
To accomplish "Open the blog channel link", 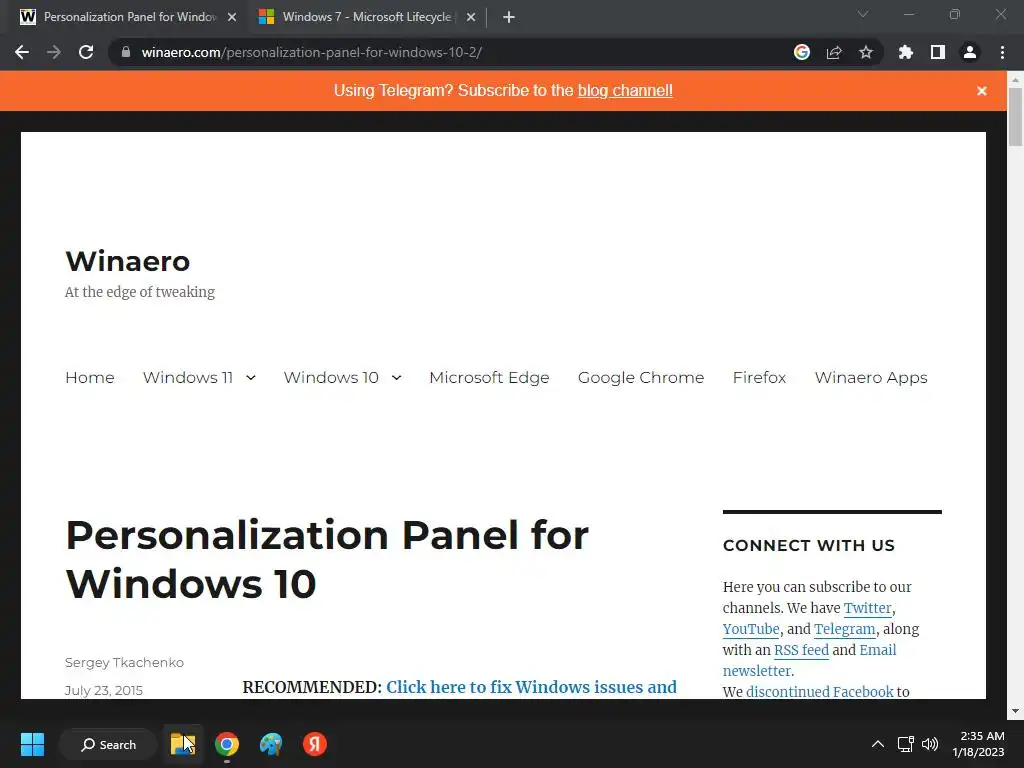I will [625, 91].
